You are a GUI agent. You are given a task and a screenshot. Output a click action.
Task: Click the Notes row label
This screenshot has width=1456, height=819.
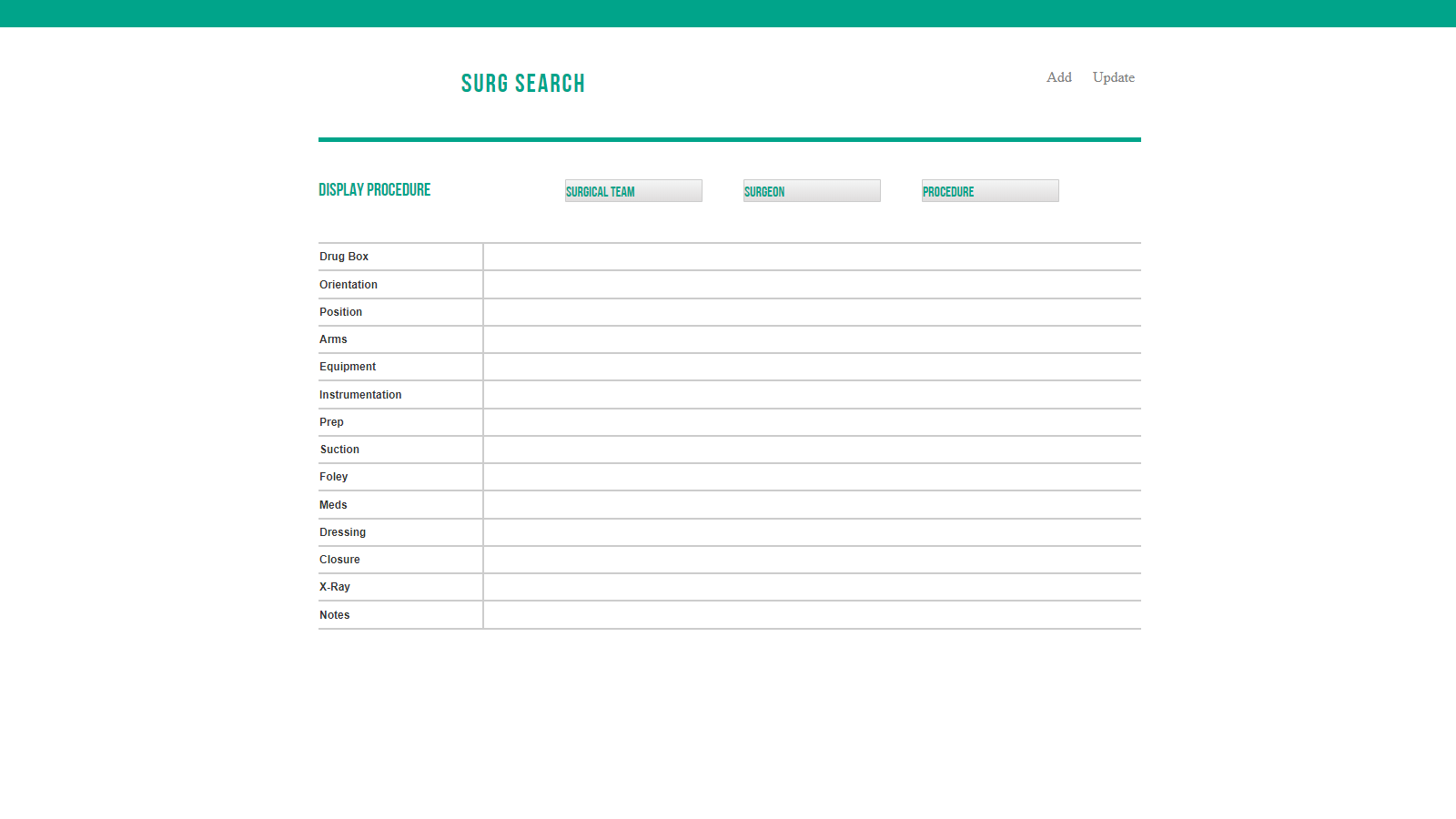(x=334, y=615)
